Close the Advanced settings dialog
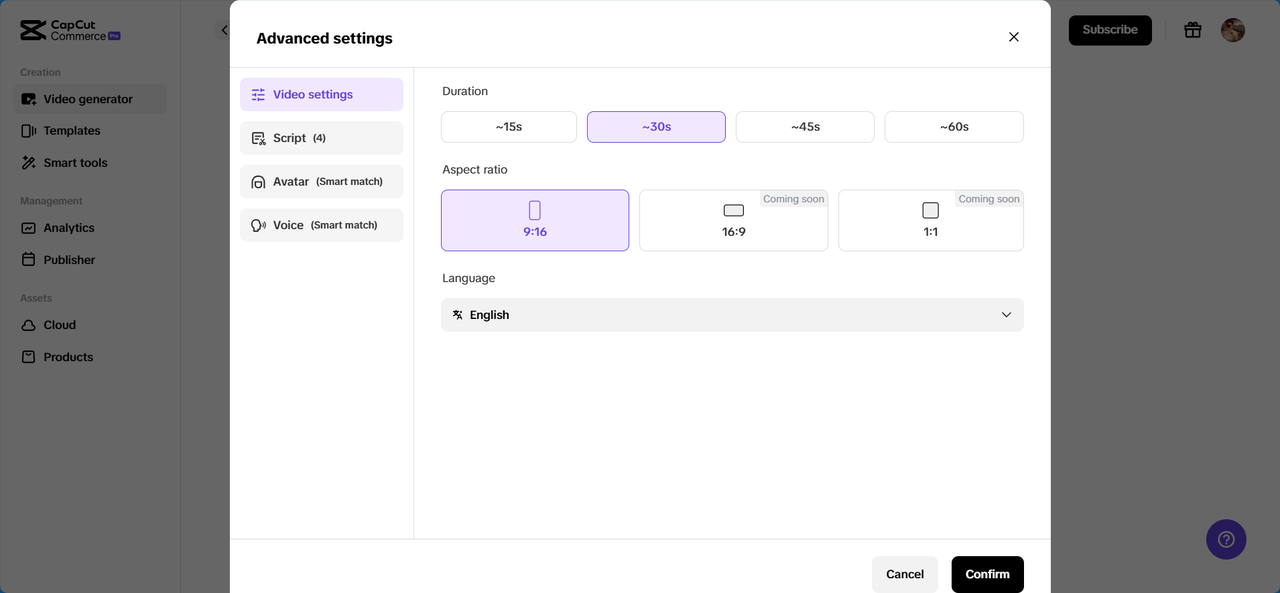 (1014, 37)
